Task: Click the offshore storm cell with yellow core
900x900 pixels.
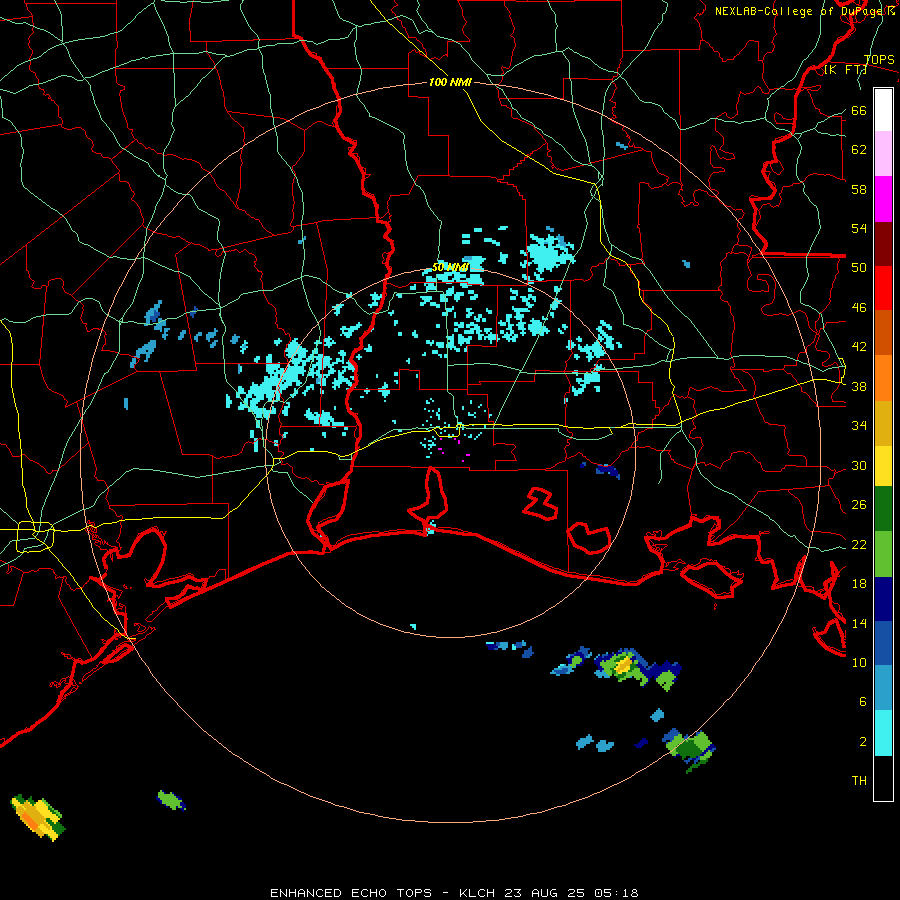Action: click(x=623, y=665)
